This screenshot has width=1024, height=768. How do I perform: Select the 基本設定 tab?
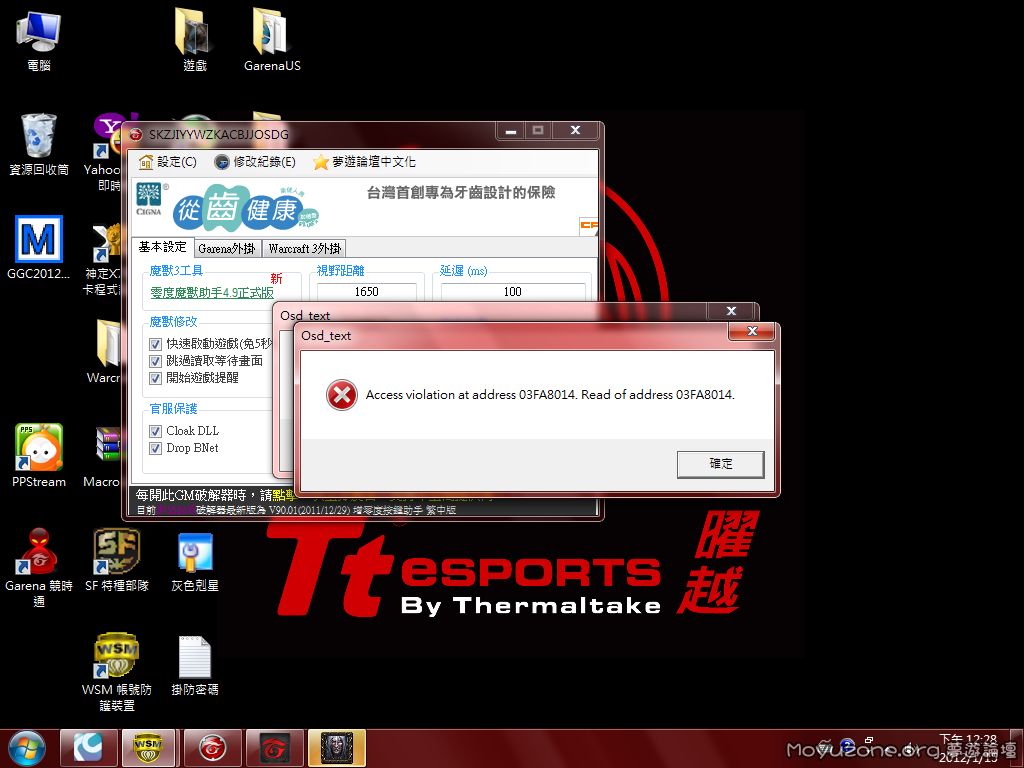click(x=163, y=247)
